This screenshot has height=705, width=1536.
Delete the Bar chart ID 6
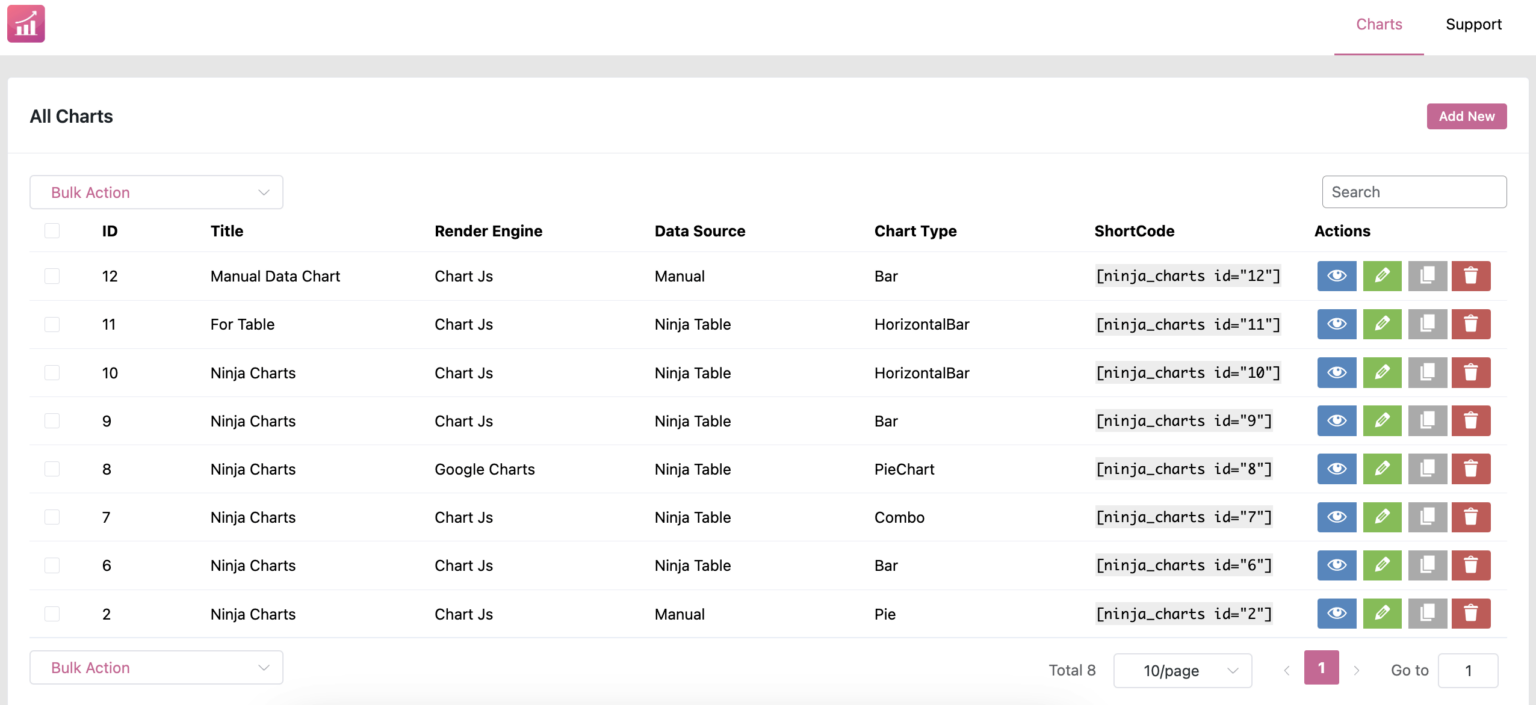click(x=1471, y=565)
